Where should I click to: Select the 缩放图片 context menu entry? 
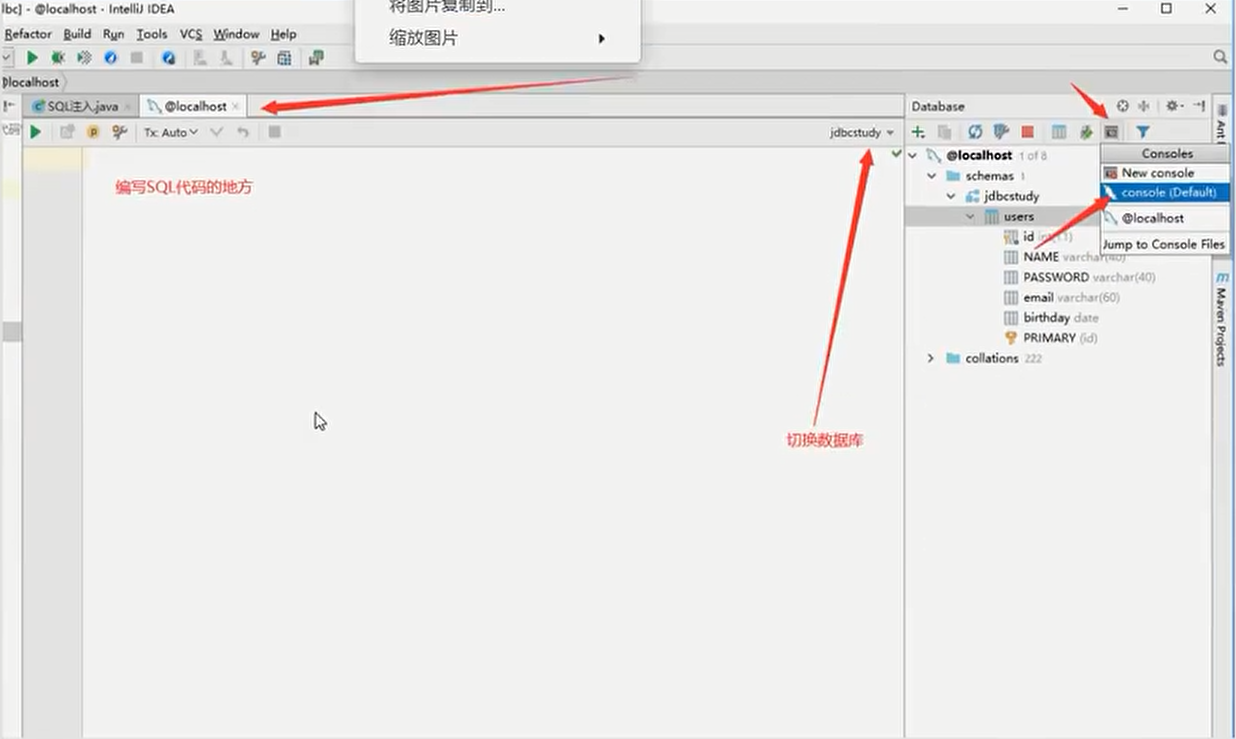tap(497, 38)
